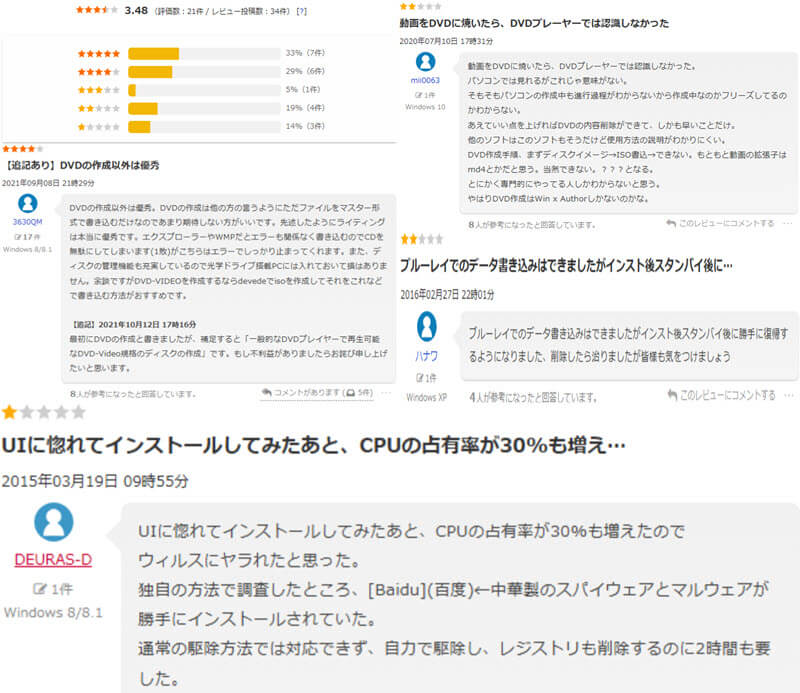Expand the ellipsis menu on 3630QM's review
This screenshot has width=800, height=693.
pos(386,391)
